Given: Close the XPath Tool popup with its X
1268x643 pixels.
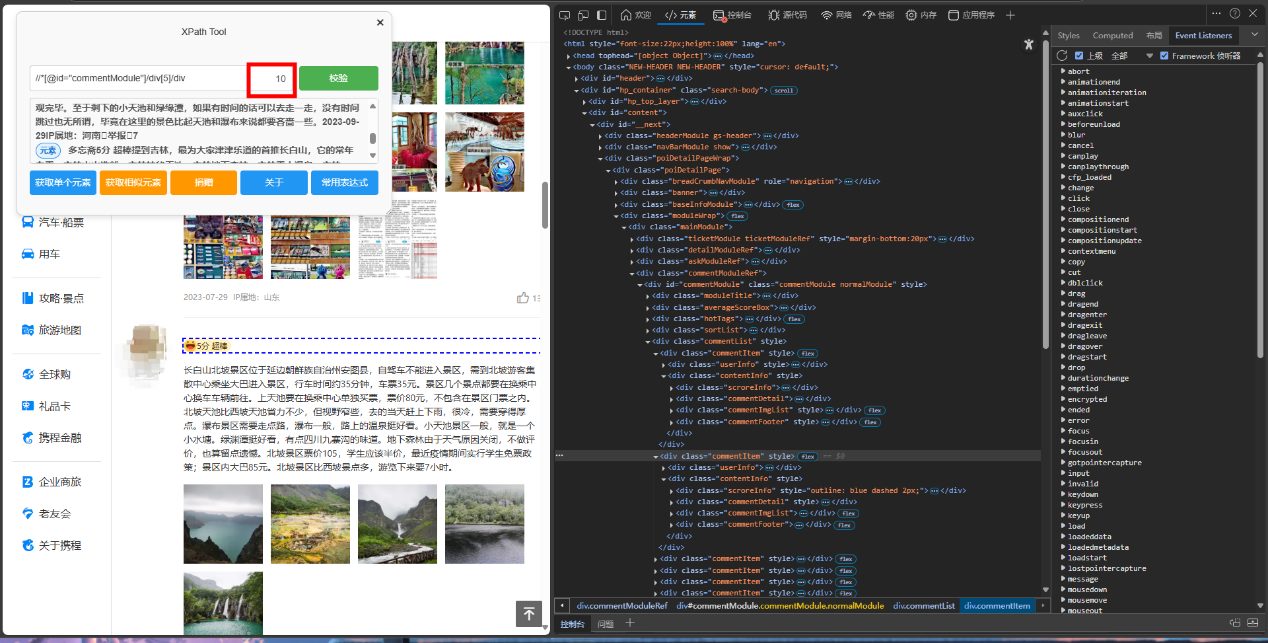Looking at the screenshot, I should point(380,22).
